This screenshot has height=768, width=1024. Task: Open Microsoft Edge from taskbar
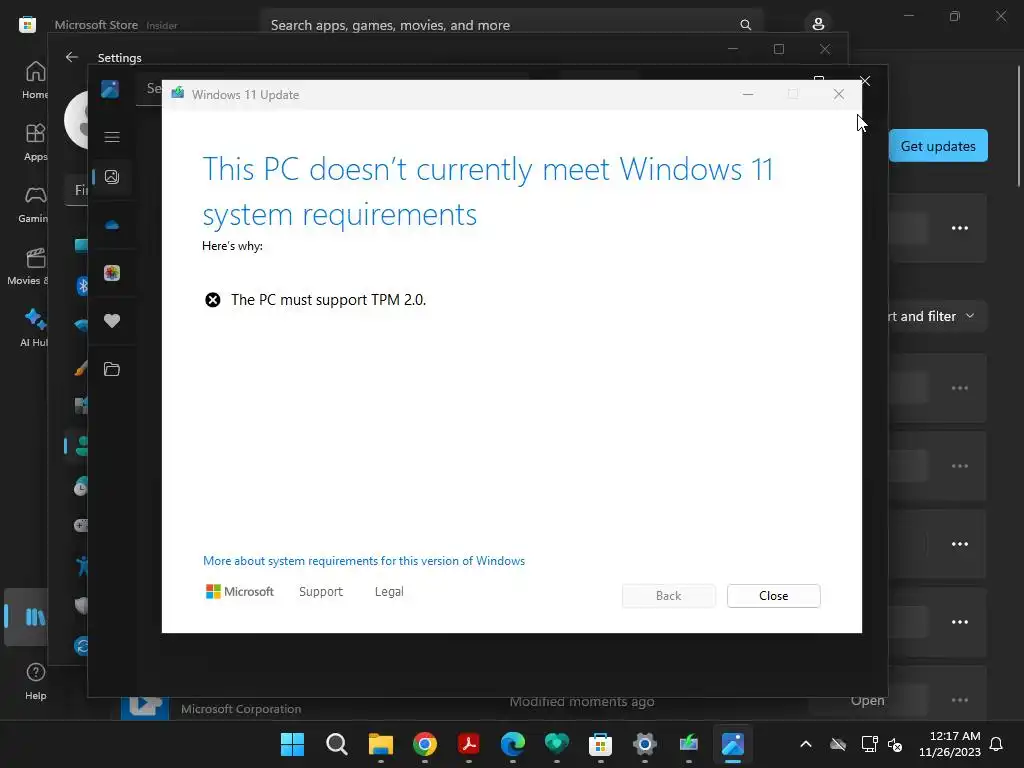coord(513,744)
